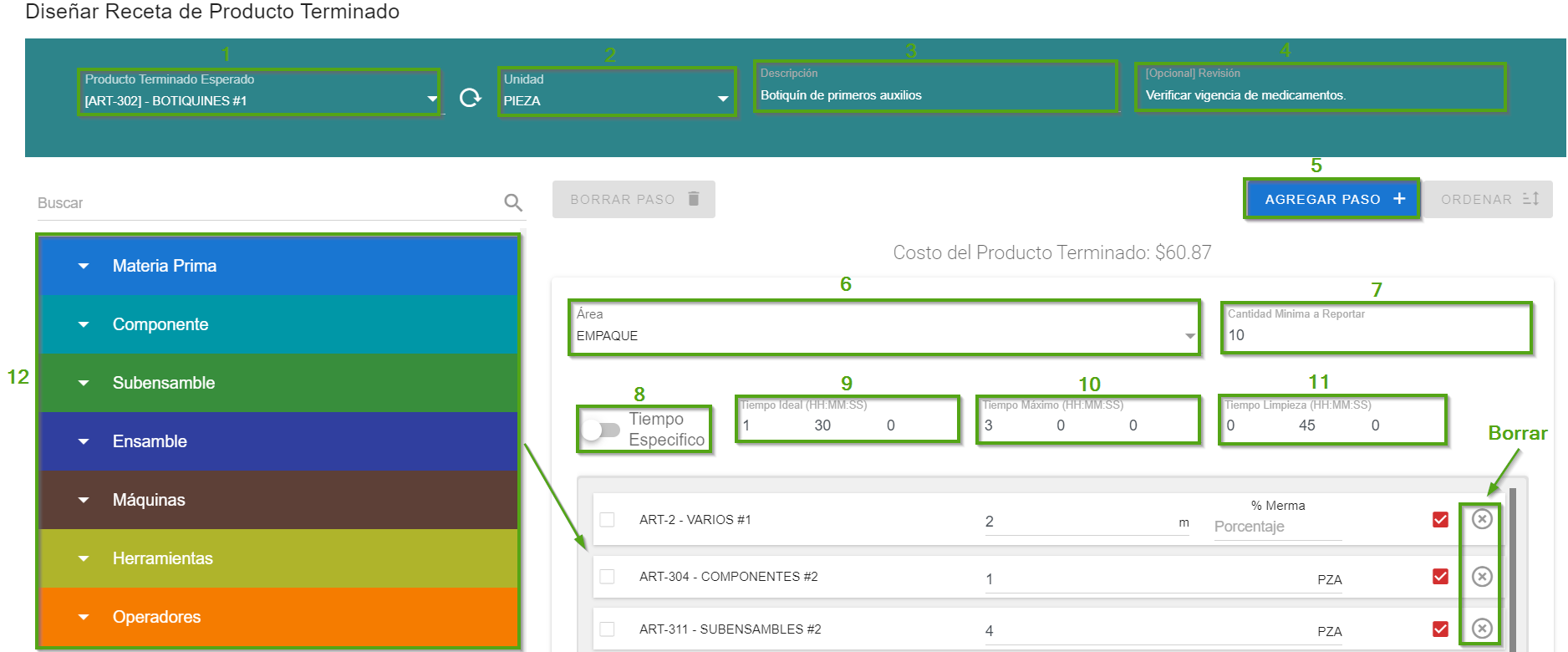This screenshot has width=1568, height=652.
Task: Click the trash icon in Borrar Paso
Action: click(x=694, y=199)
